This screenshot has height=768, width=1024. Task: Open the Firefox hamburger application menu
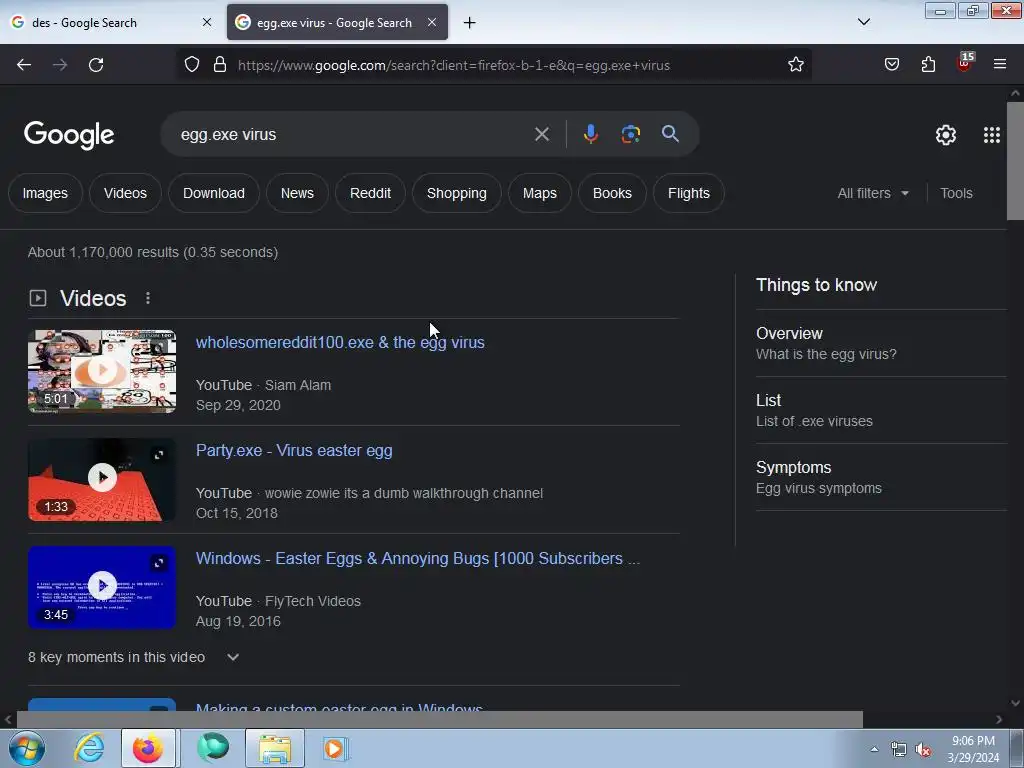coord(999,65)
